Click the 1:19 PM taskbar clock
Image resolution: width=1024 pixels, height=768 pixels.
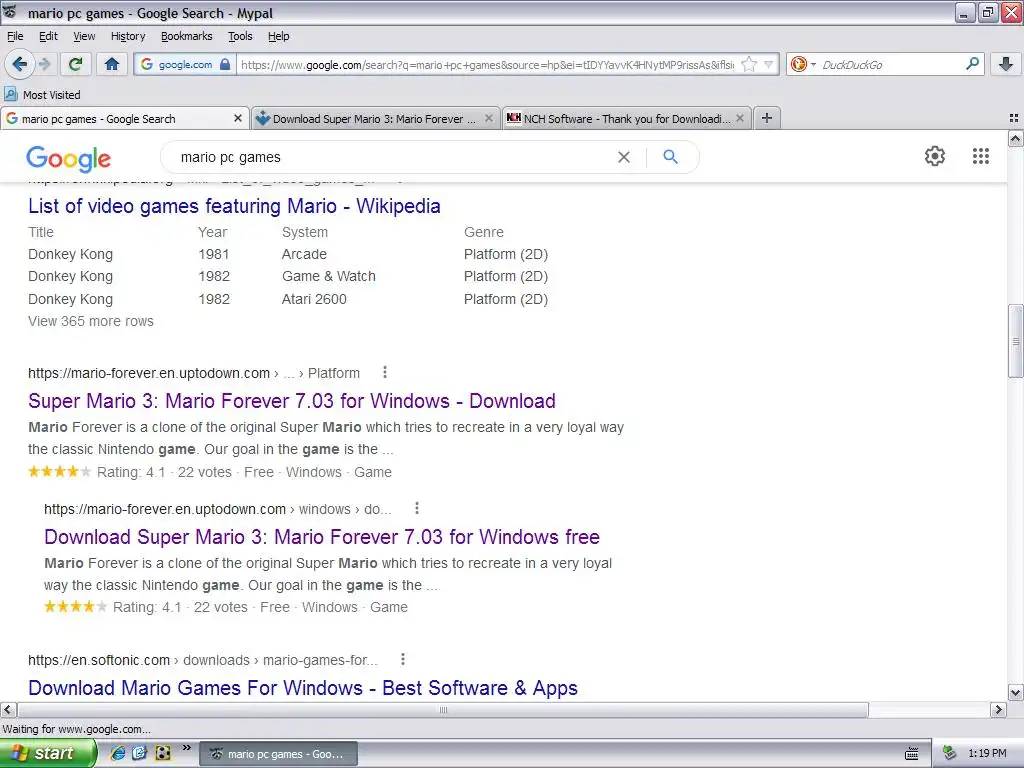click(x=987, y=753)
